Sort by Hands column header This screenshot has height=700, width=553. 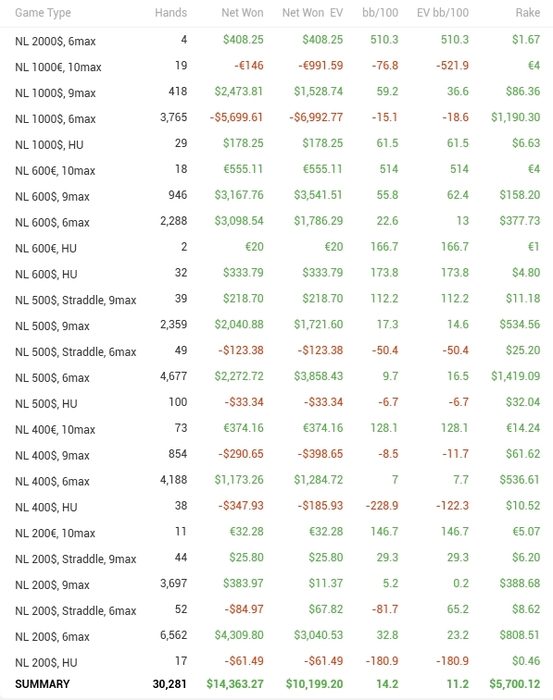coord(170,13)
